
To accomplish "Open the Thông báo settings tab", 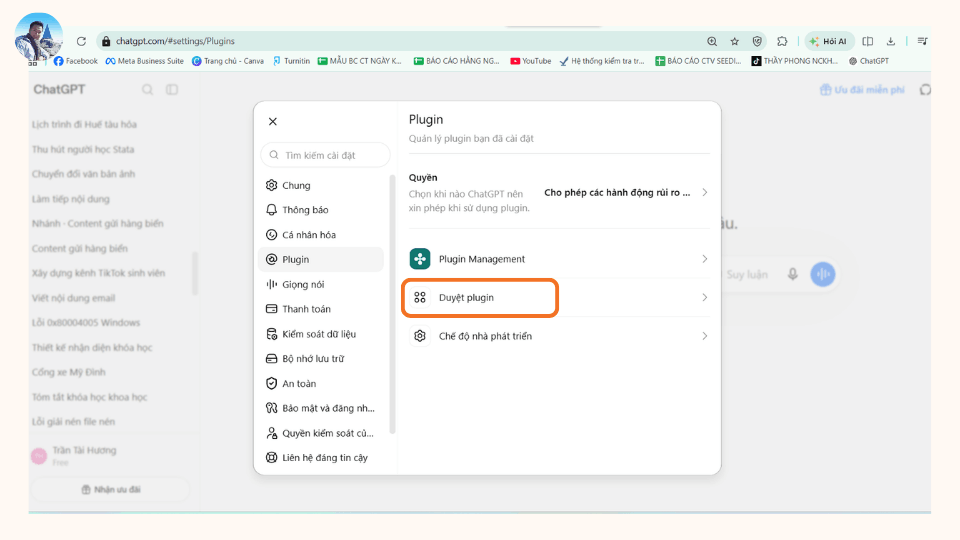I will pyautogui.click(x=321, y=209).
